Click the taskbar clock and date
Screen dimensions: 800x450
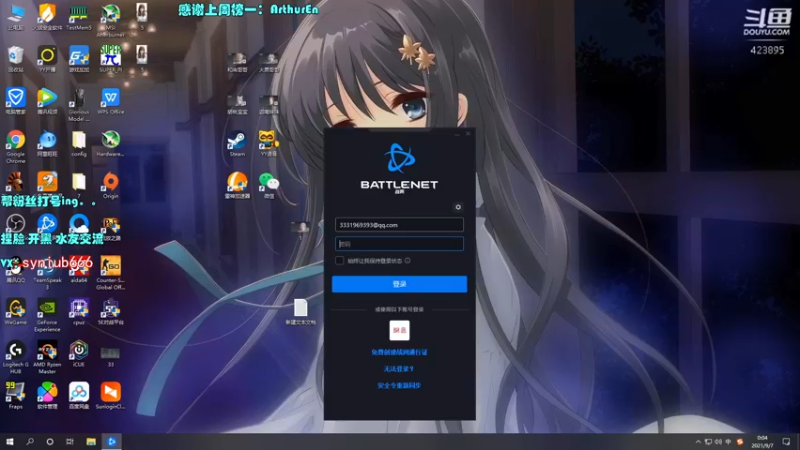pyautogui.click(x=762, y=441)
